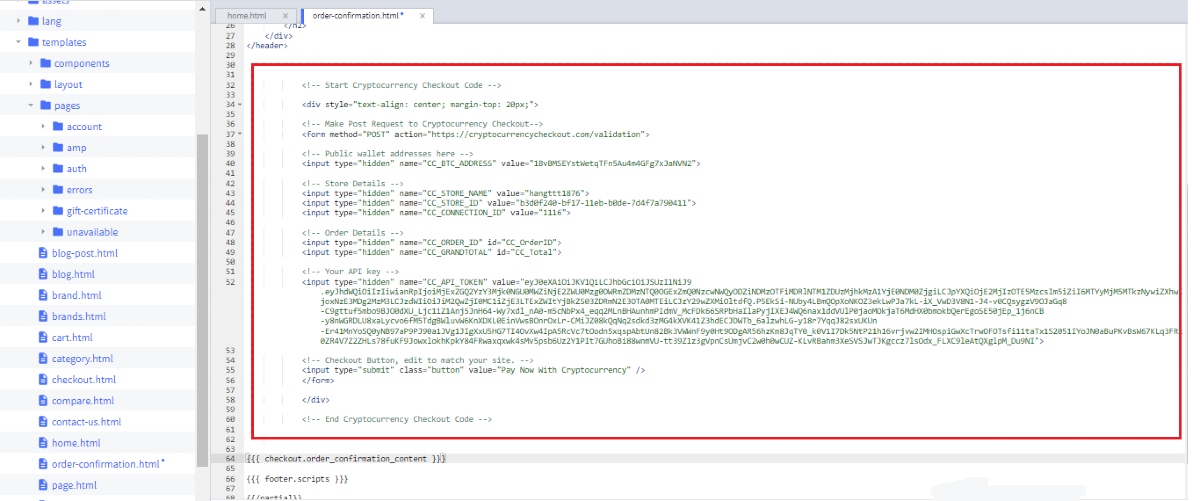Click the account folder icon

(x=57, y=127)
